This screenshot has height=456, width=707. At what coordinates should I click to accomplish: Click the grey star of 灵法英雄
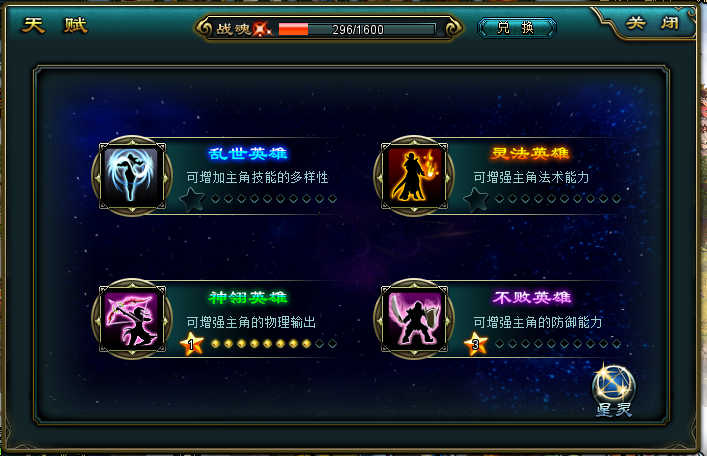[476, 199]
